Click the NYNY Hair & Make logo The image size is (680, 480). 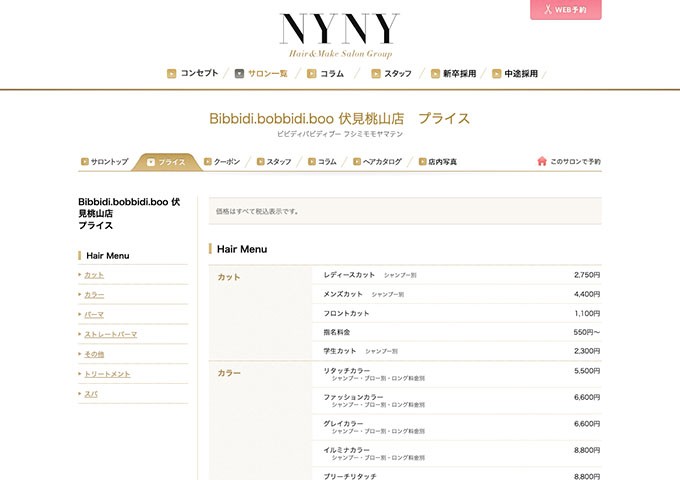[339, 34]
